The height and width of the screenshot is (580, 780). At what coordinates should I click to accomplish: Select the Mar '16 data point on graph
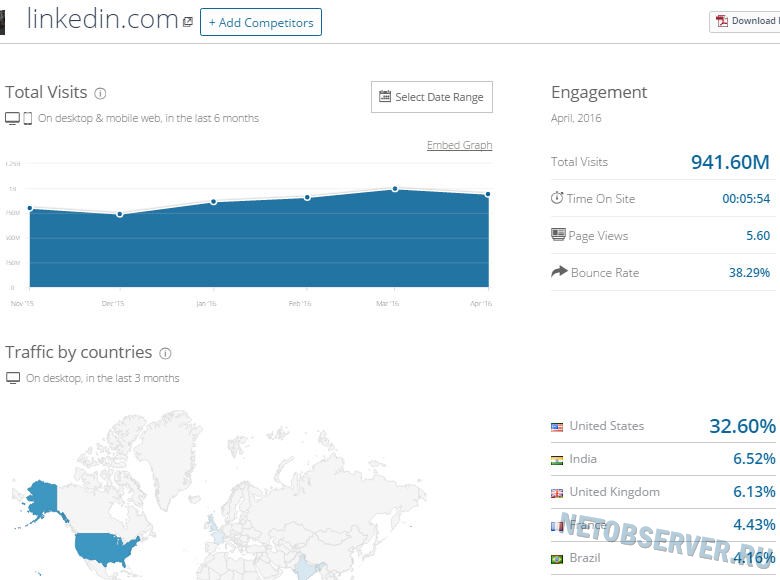click(x=395, y=189)
